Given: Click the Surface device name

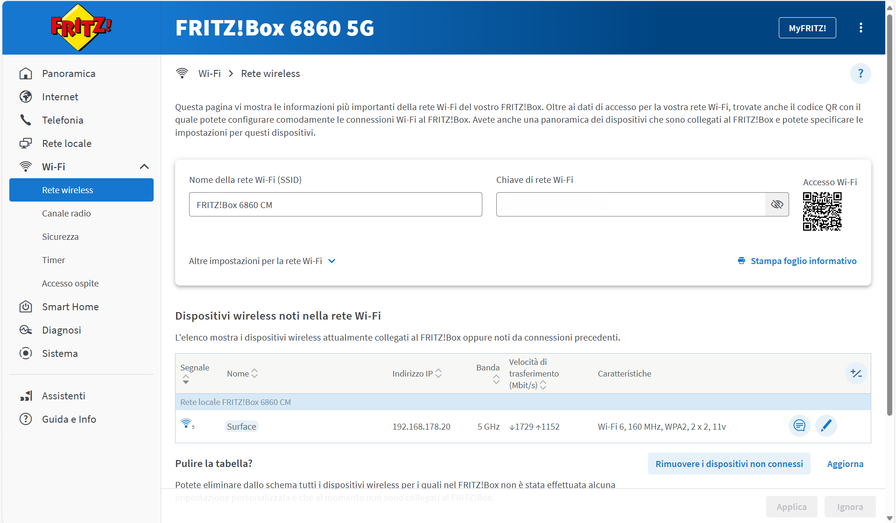Looking at the screenshot, I should tap(241, 426).
